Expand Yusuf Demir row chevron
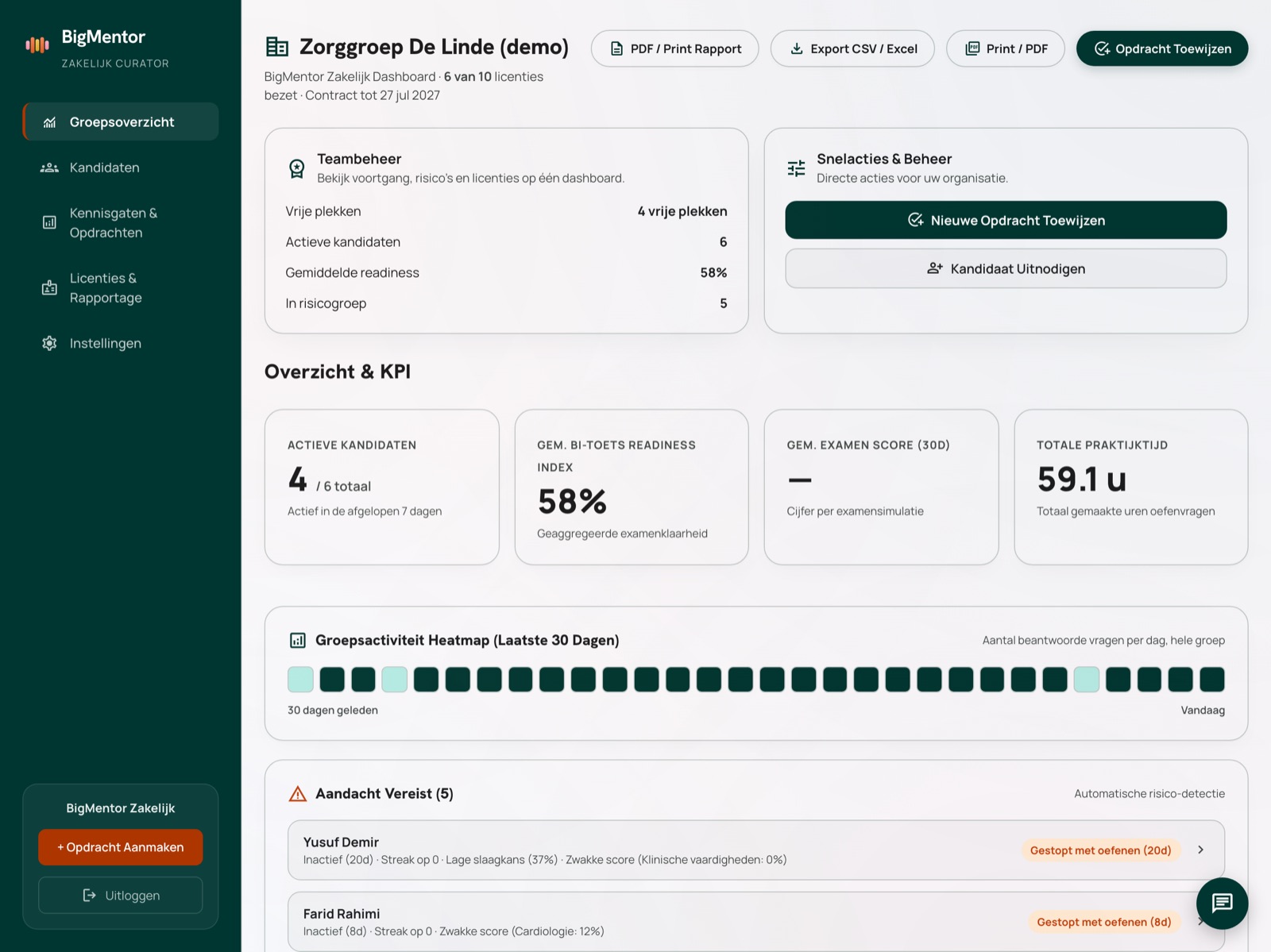The height and width of the screenshot is (952, 1271). [x=1201, y=850]
